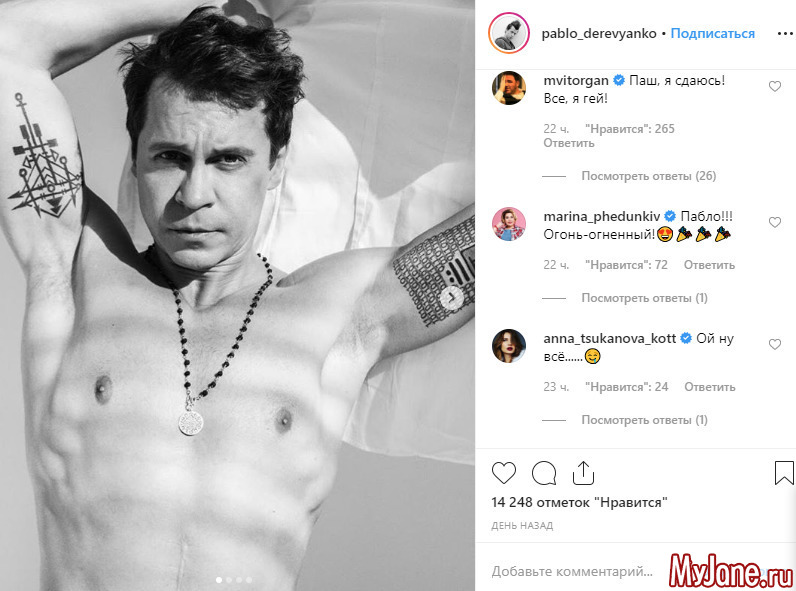This screenshot has width=796, height=591.
Task: Expand 26 replies under mvitorgan's comment
Action: 648,176
